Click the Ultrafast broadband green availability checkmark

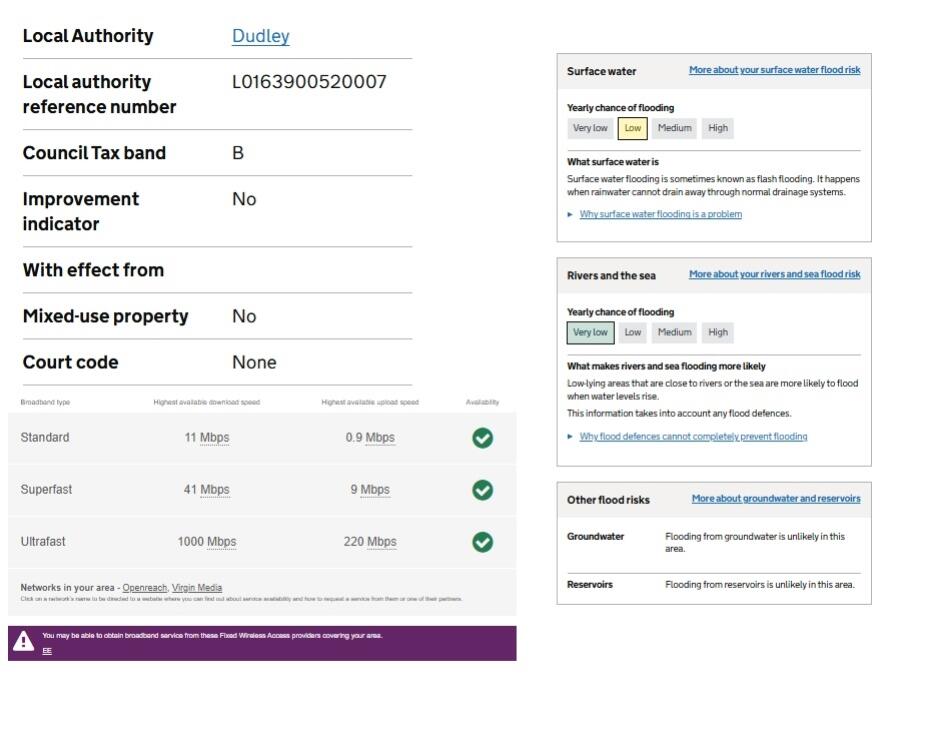point(482,542)
